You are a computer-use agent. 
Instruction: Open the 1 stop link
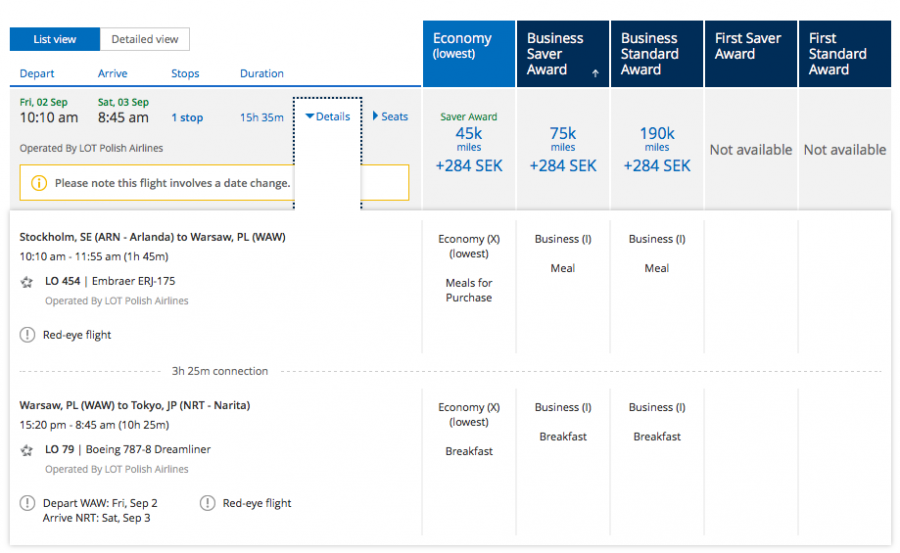coord(187,118)
